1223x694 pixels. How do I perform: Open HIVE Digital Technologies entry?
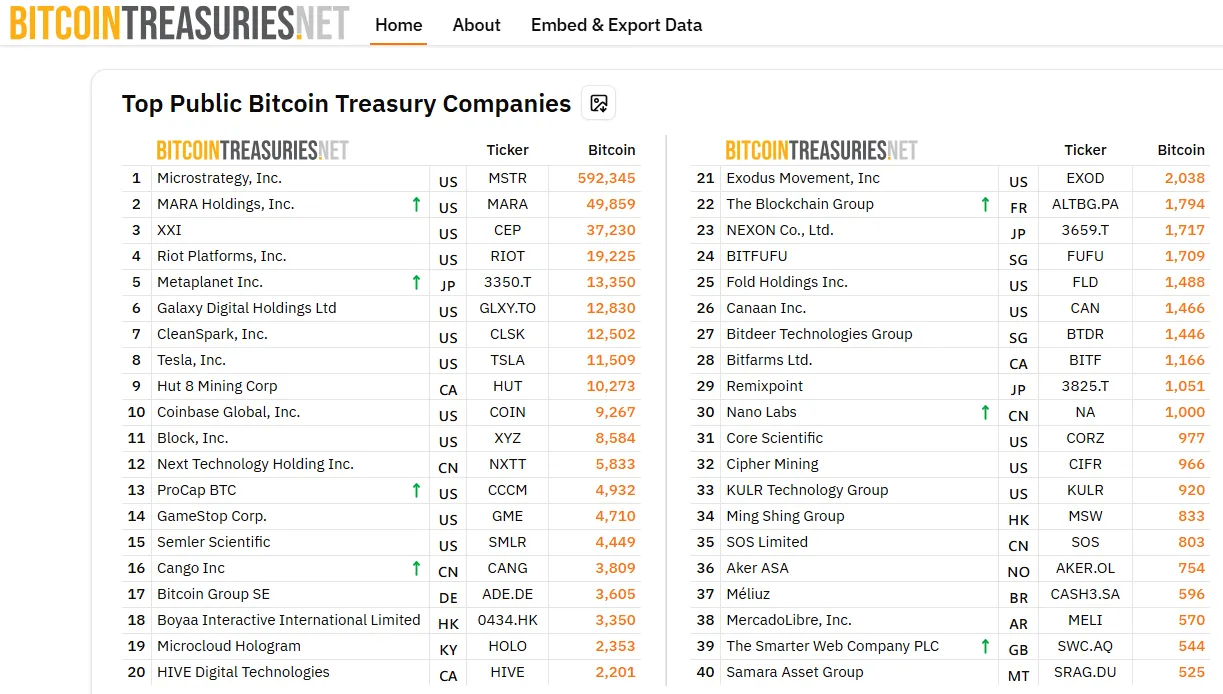pos(243,672)
